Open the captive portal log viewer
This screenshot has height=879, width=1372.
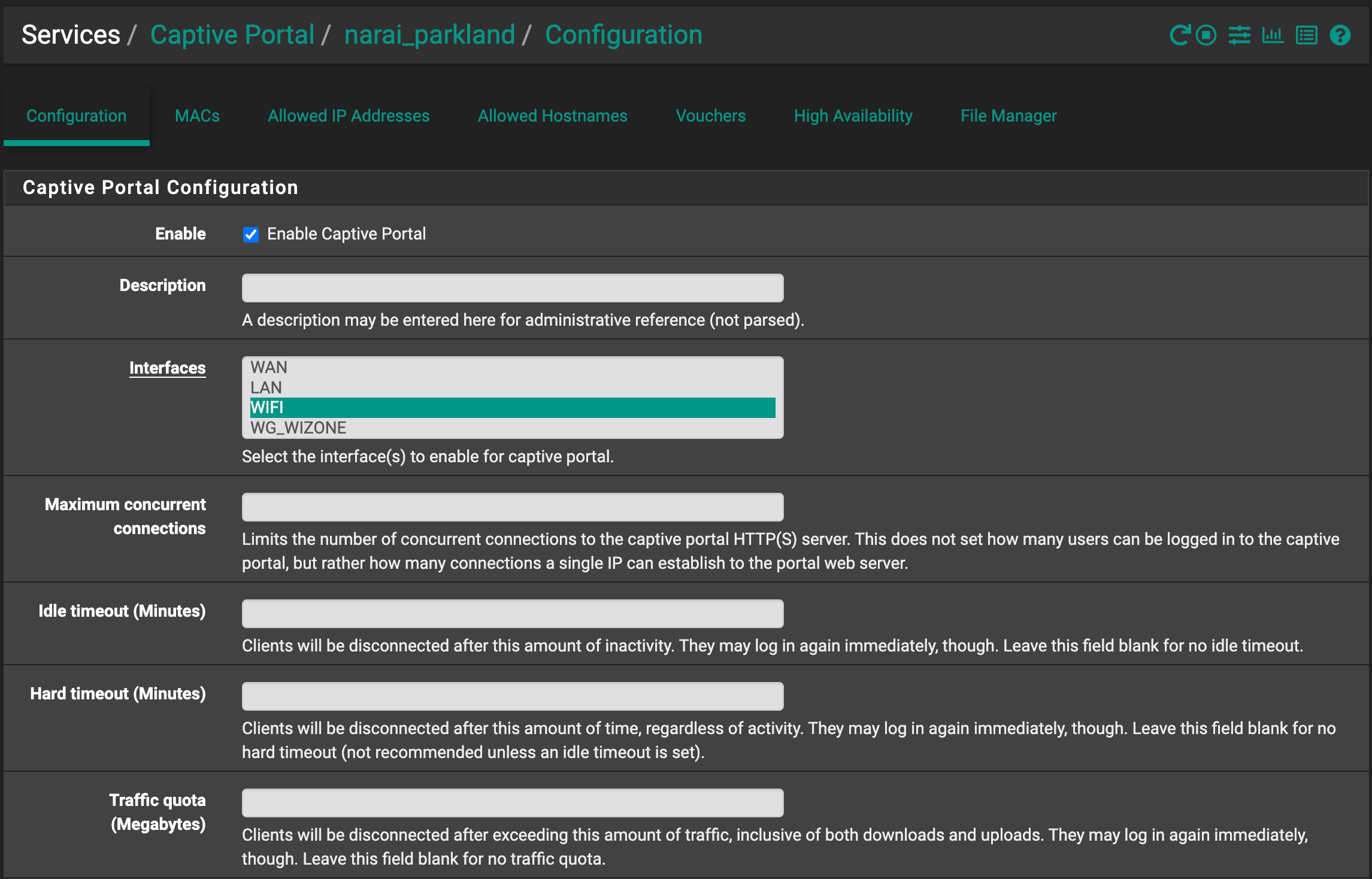click(1306, 35)
